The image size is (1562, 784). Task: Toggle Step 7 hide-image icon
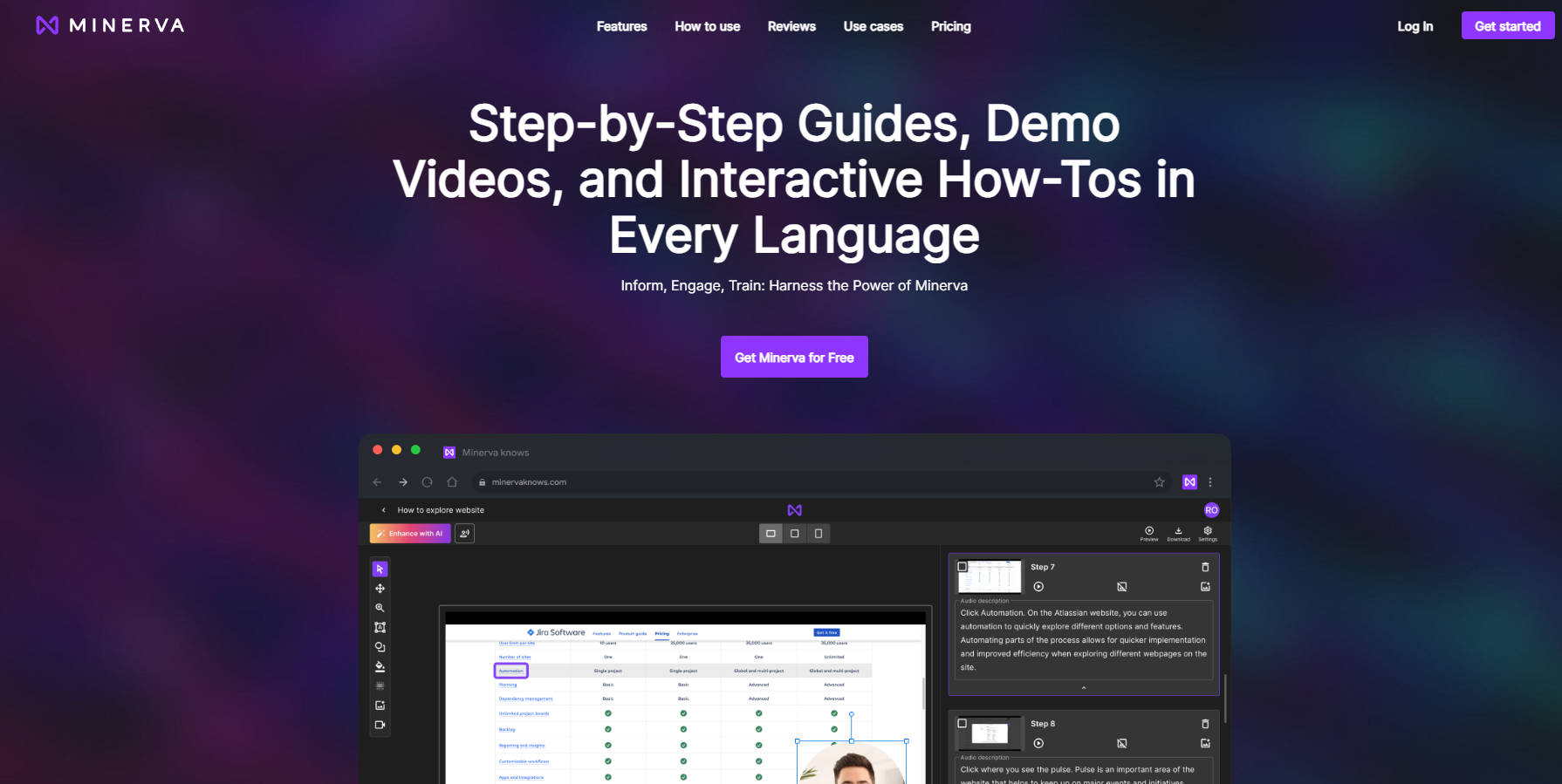pyautogui.click(x=1122, y=587)
